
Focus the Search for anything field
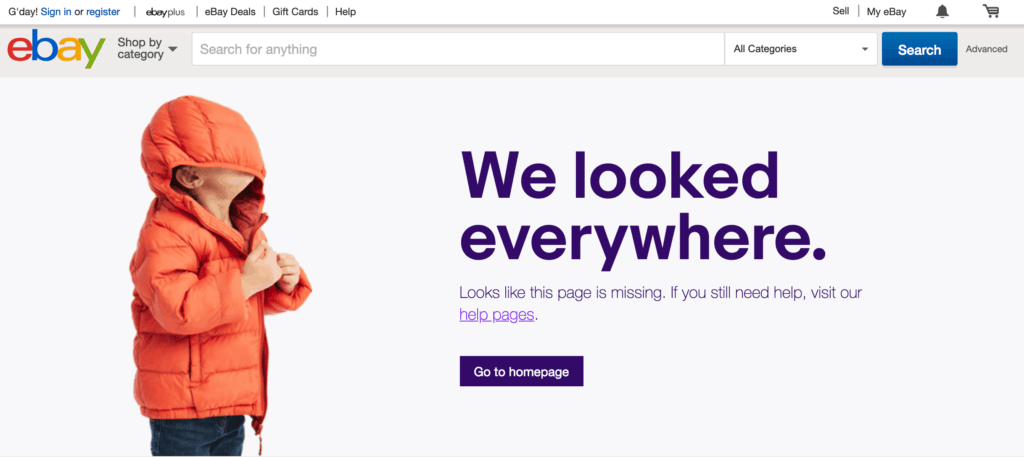[x=457, y=49]
